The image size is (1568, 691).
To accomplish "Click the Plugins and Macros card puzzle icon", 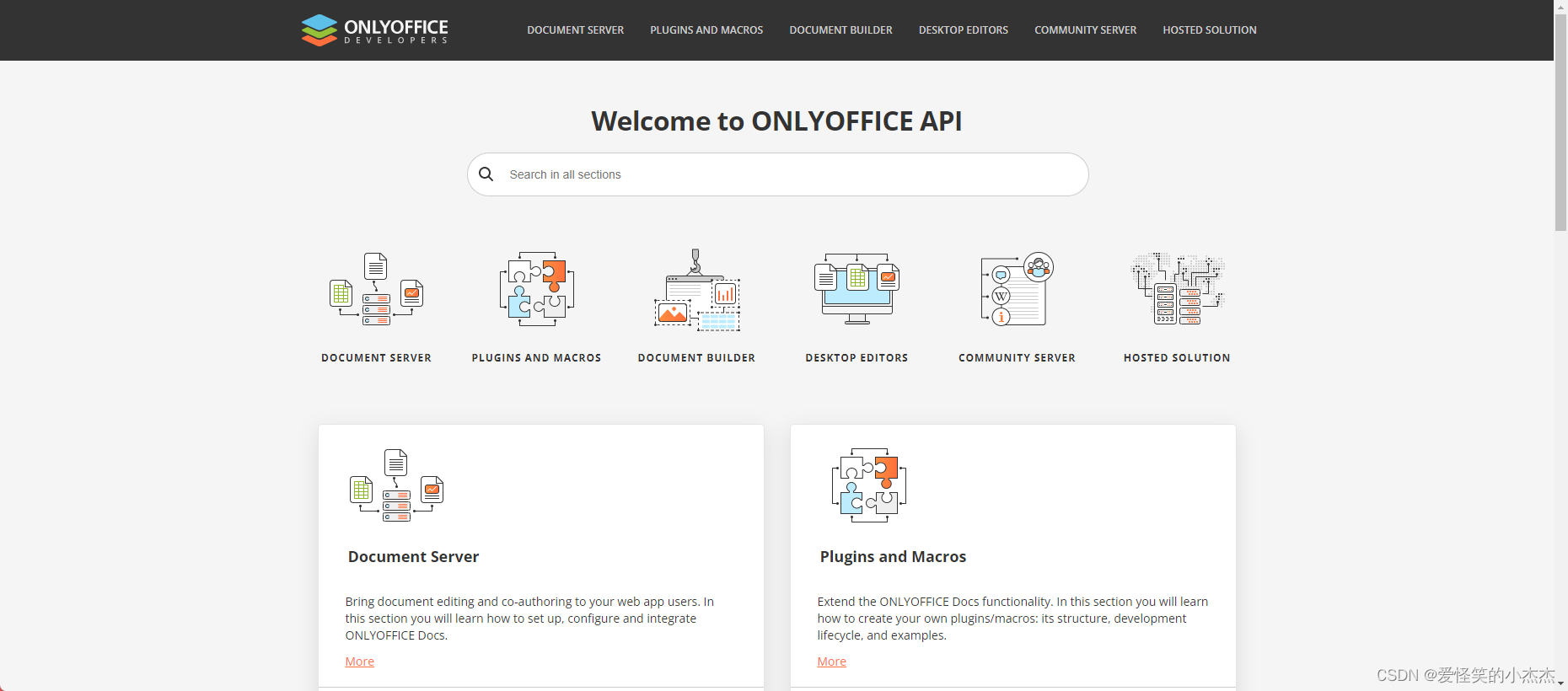I will tap(869, 485).
